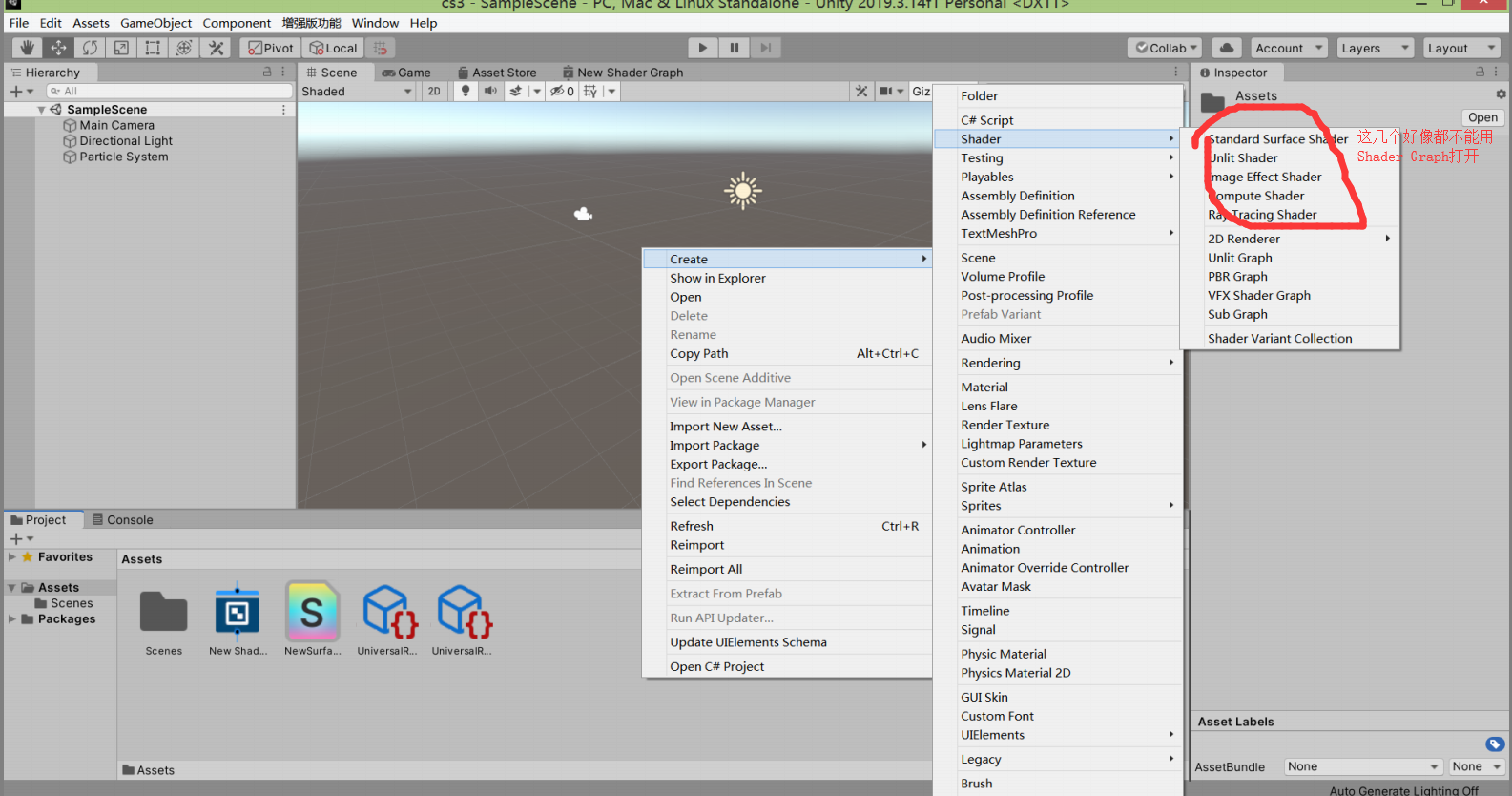Click Hierarchy create plus button
Image resolution: width=1512 pixels, height=796 pixels.
[x=21, y=92]
